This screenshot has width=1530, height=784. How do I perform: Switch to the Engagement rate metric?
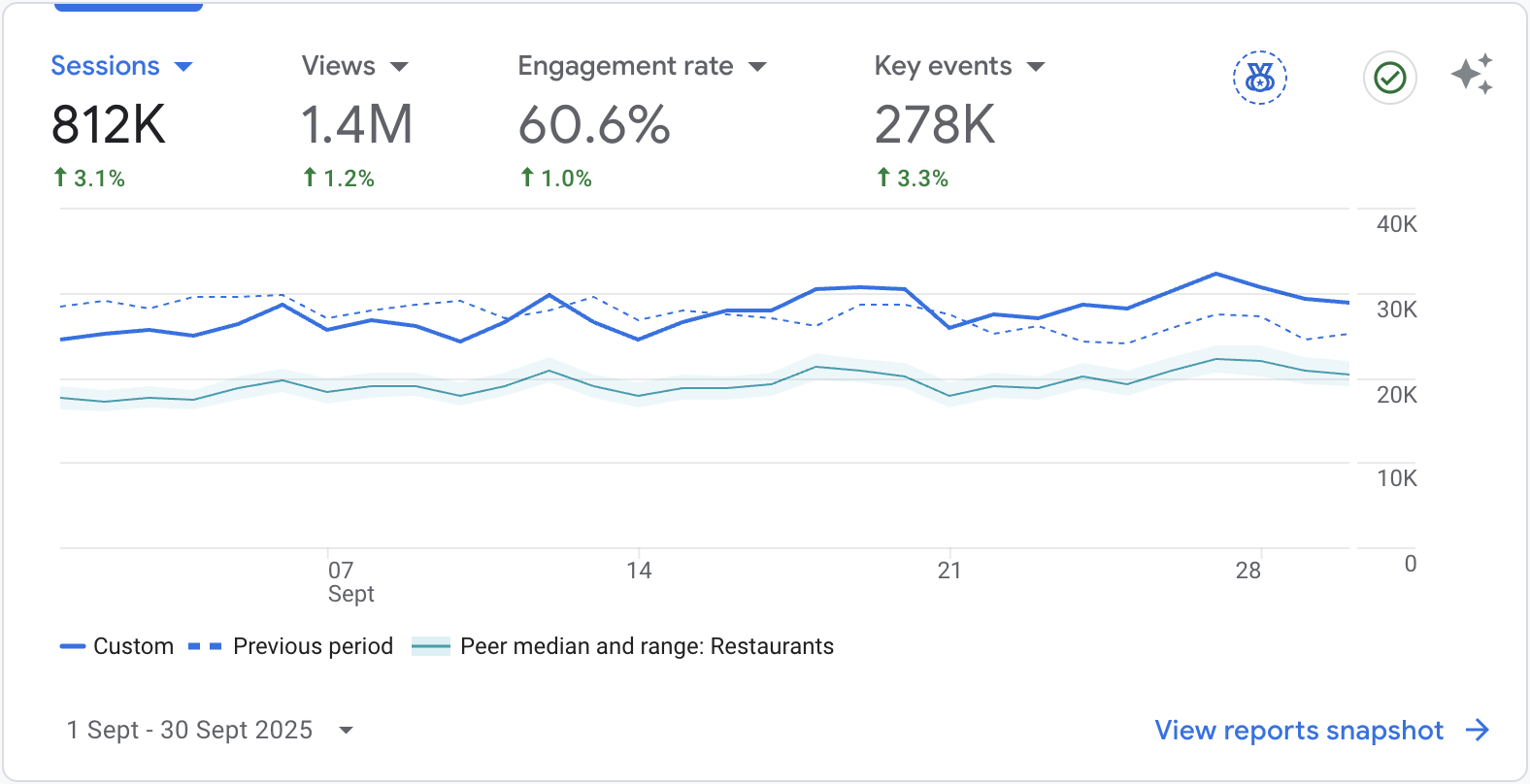625,66
